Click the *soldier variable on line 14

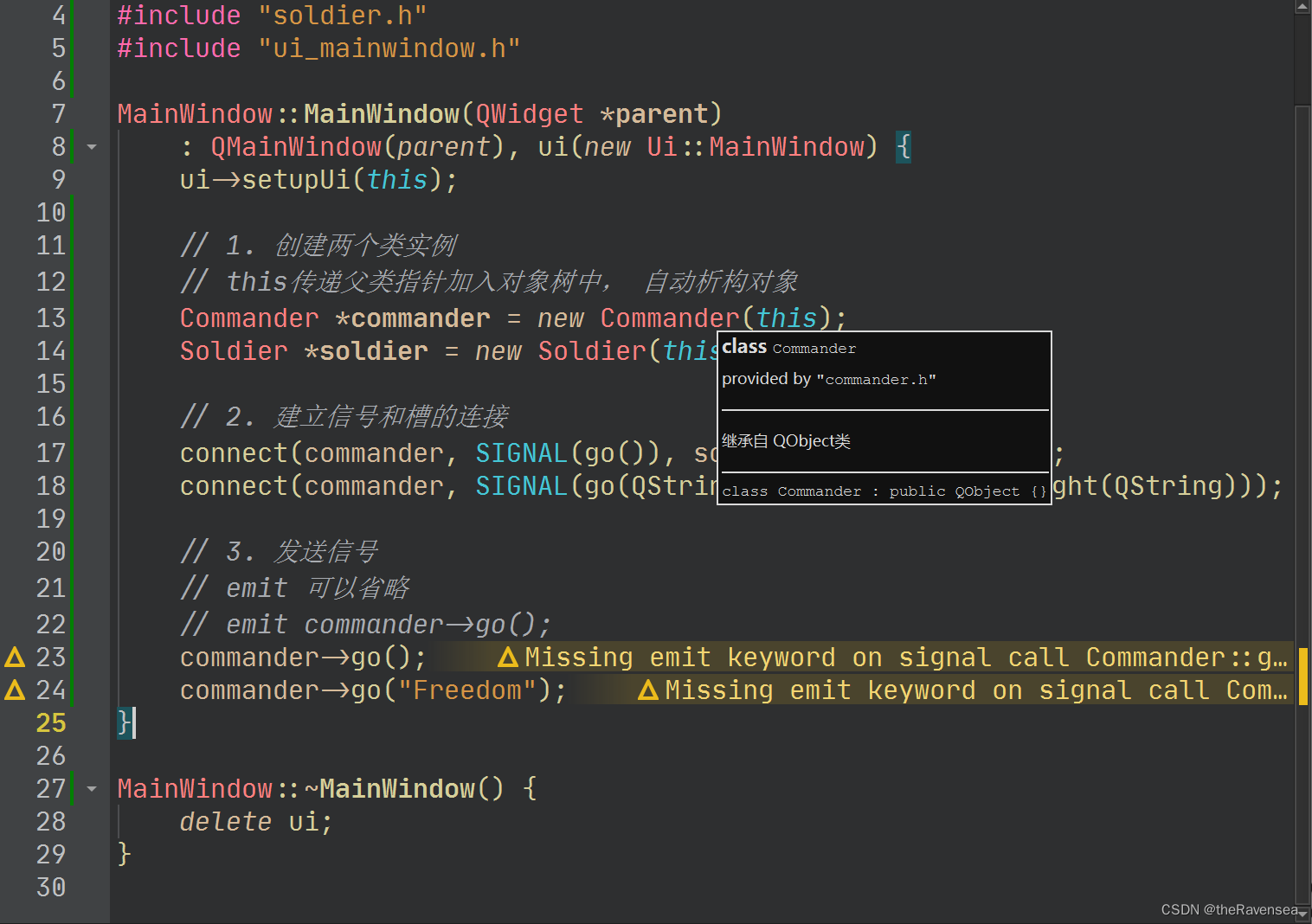click(366, 351)
